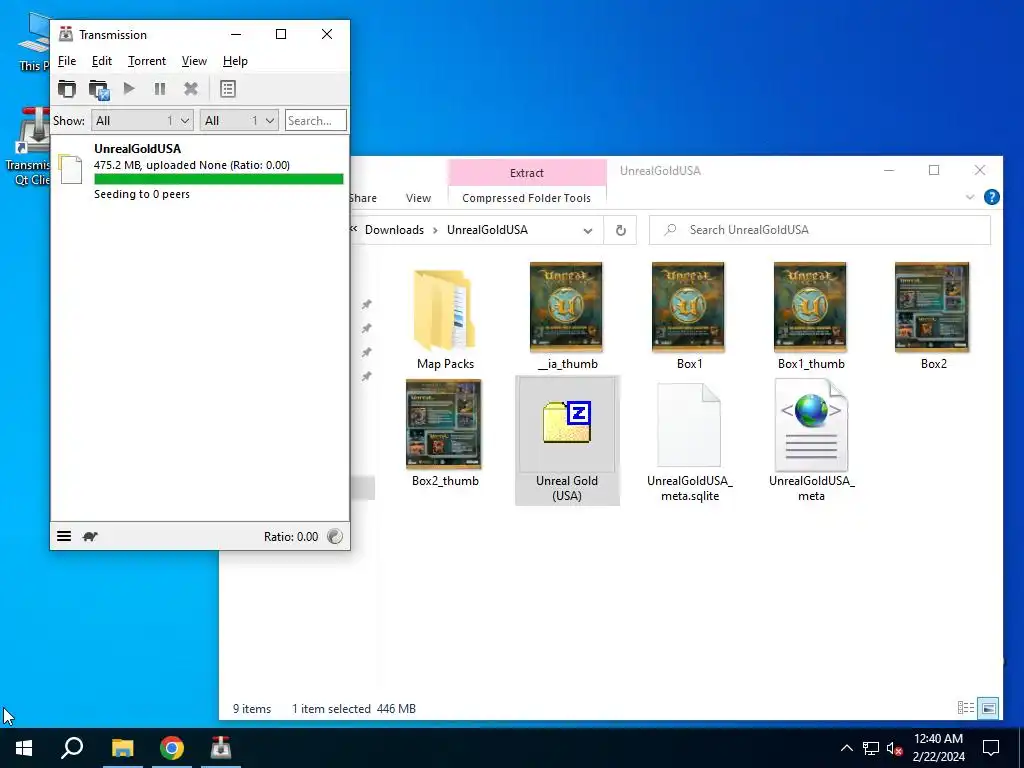
Task: Focus the Transmission torrent search field
Action: point(315,121)
